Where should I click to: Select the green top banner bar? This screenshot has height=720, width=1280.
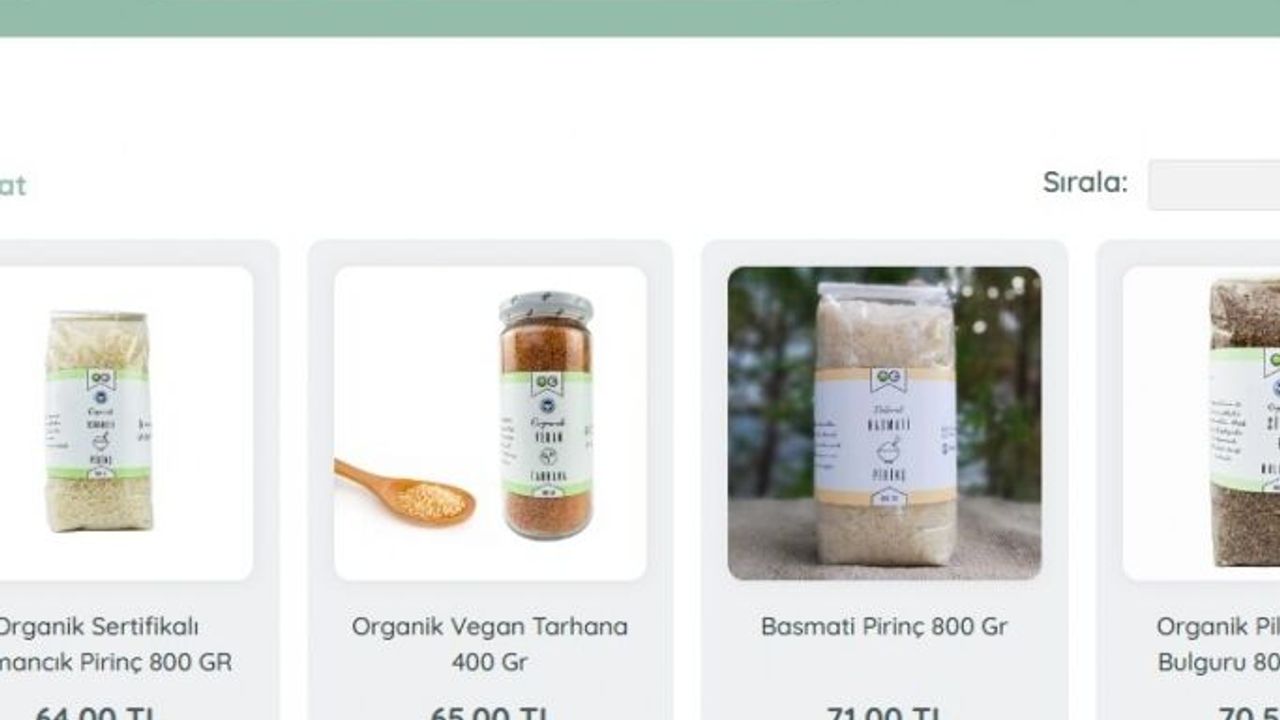pos(640,18)
